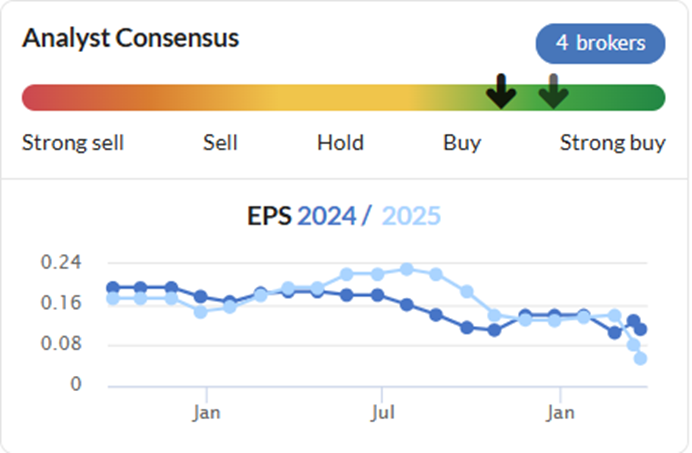This screenshot has width=692, height=453.
Task: Click the solid black consensus arrow
Action: pyautogui.click(x=501, y=91)
